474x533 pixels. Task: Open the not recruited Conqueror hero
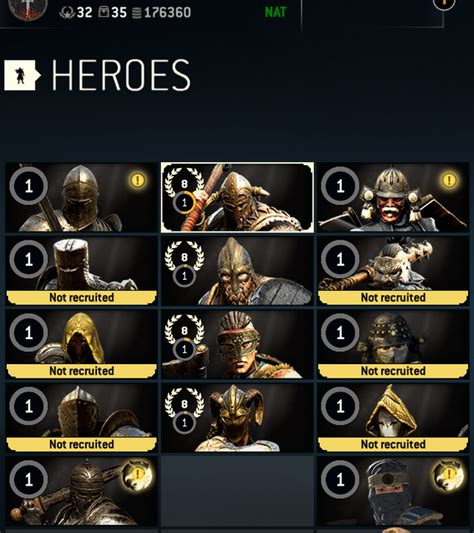[82, 271]
